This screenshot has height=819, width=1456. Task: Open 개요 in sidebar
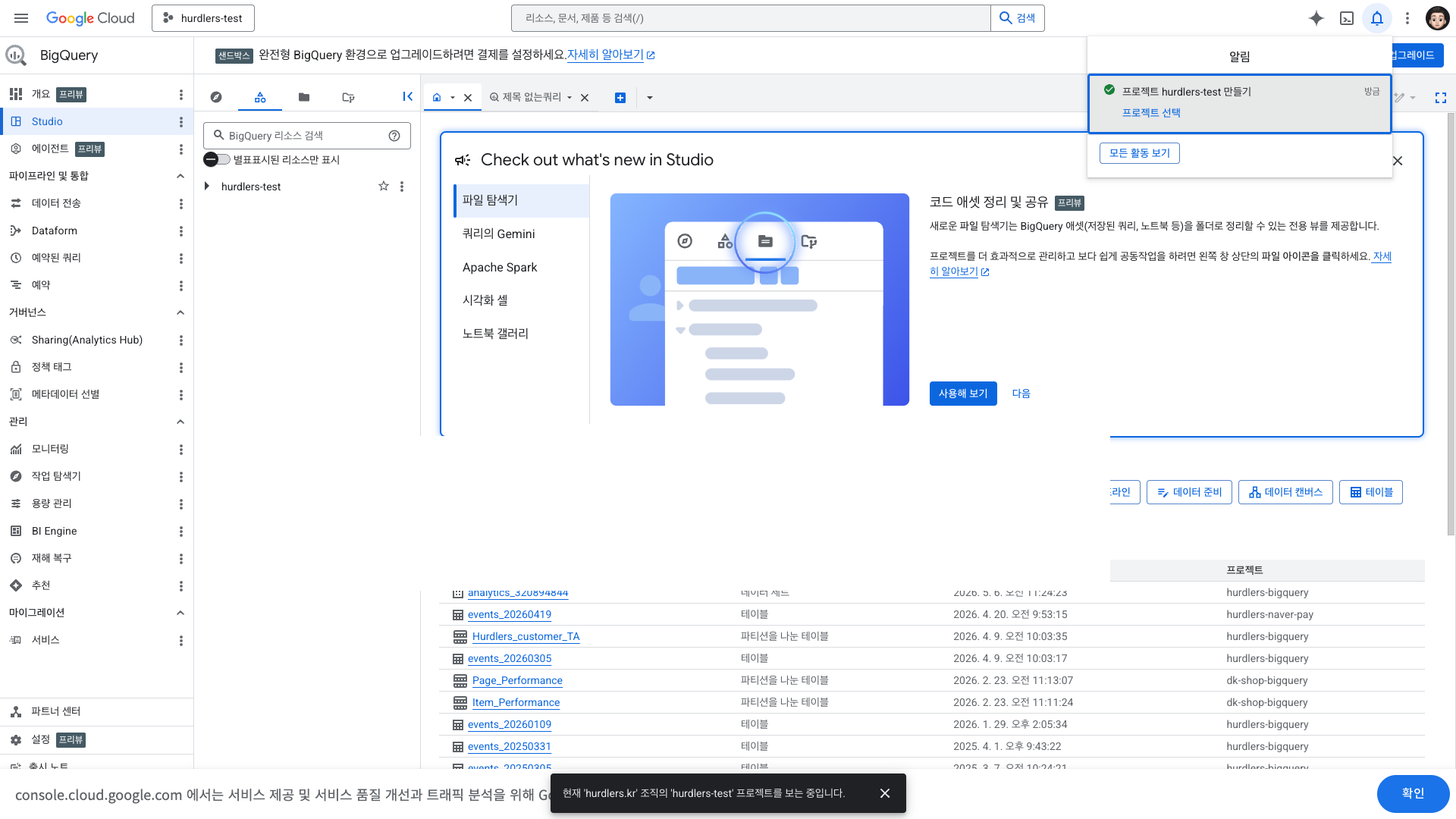[x=41, y=94]
